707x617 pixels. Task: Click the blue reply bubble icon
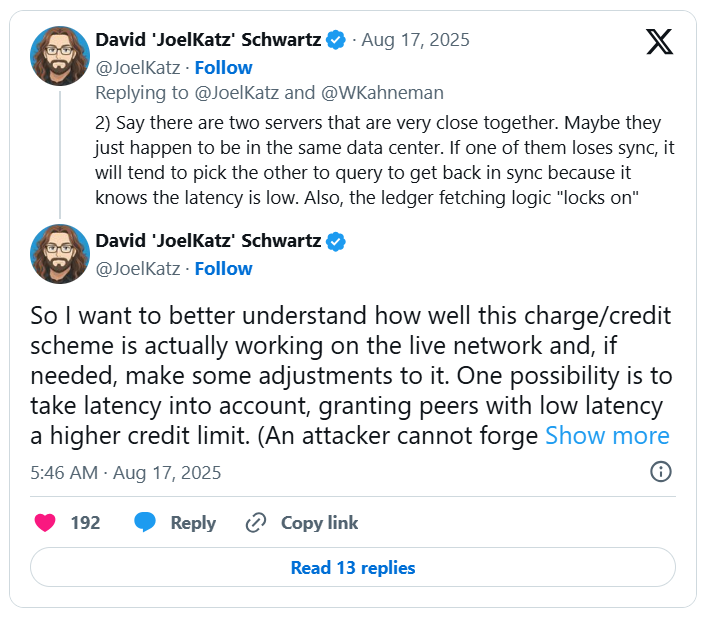146,522
